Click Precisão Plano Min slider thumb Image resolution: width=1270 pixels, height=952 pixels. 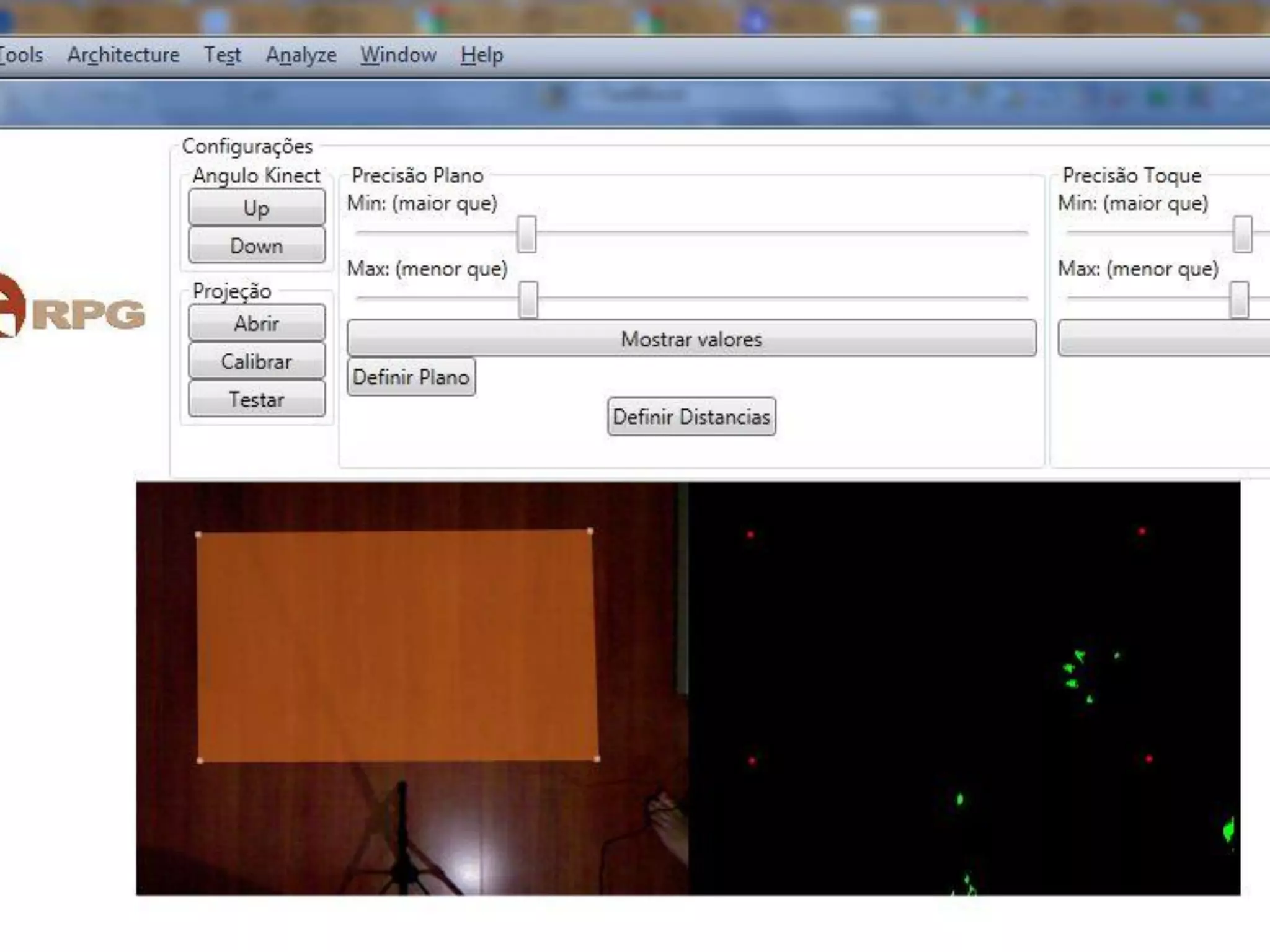(x=526, y=234)
